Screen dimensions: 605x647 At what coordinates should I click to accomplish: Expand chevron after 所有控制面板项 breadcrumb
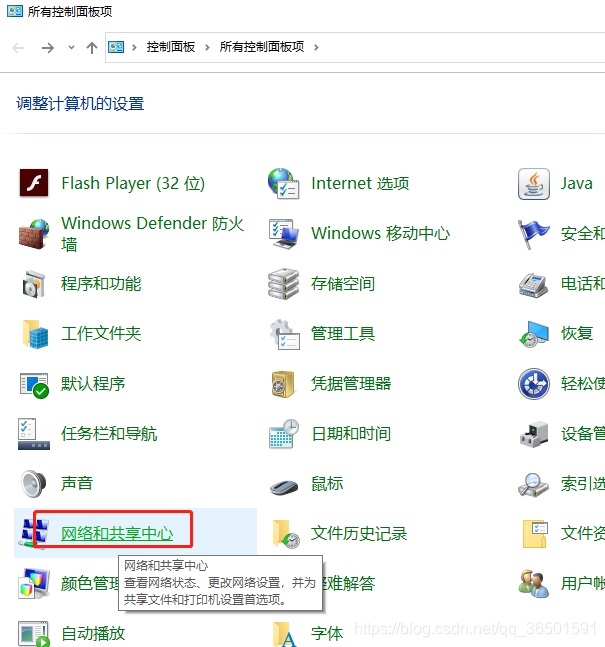click(316, 47)
